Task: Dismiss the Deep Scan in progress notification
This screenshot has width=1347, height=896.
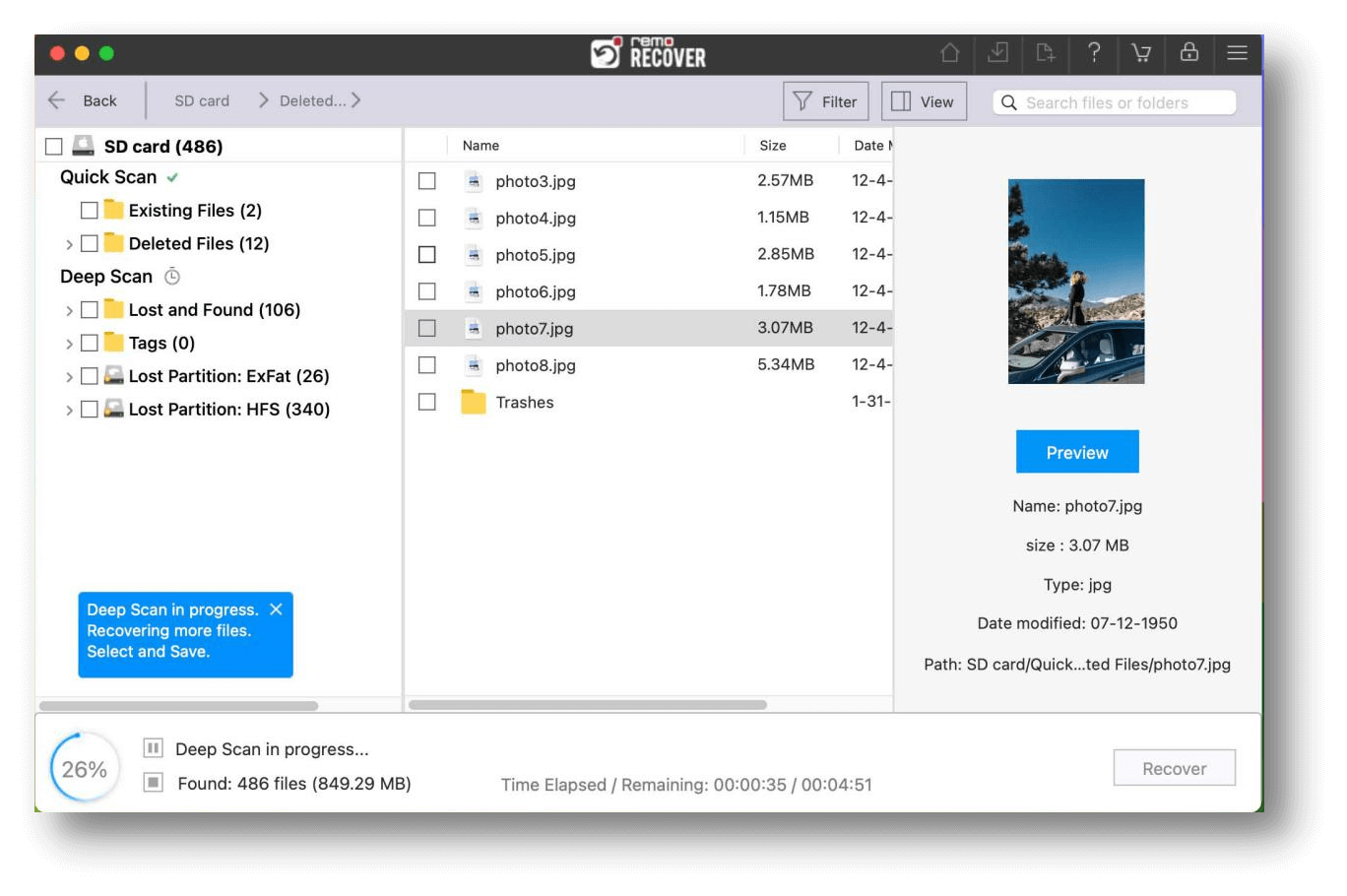Action: pyautogui.click(x=277, y=609)
